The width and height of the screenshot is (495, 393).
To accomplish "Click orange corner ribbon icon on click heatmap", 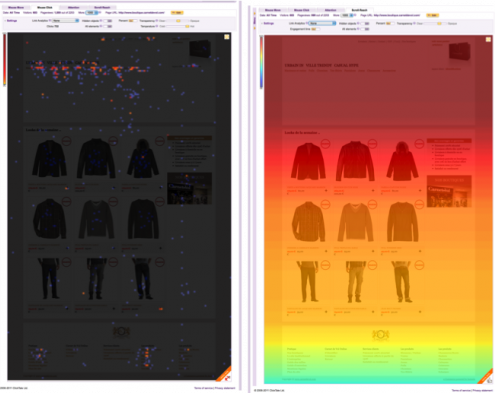I will tap(224, 374).
